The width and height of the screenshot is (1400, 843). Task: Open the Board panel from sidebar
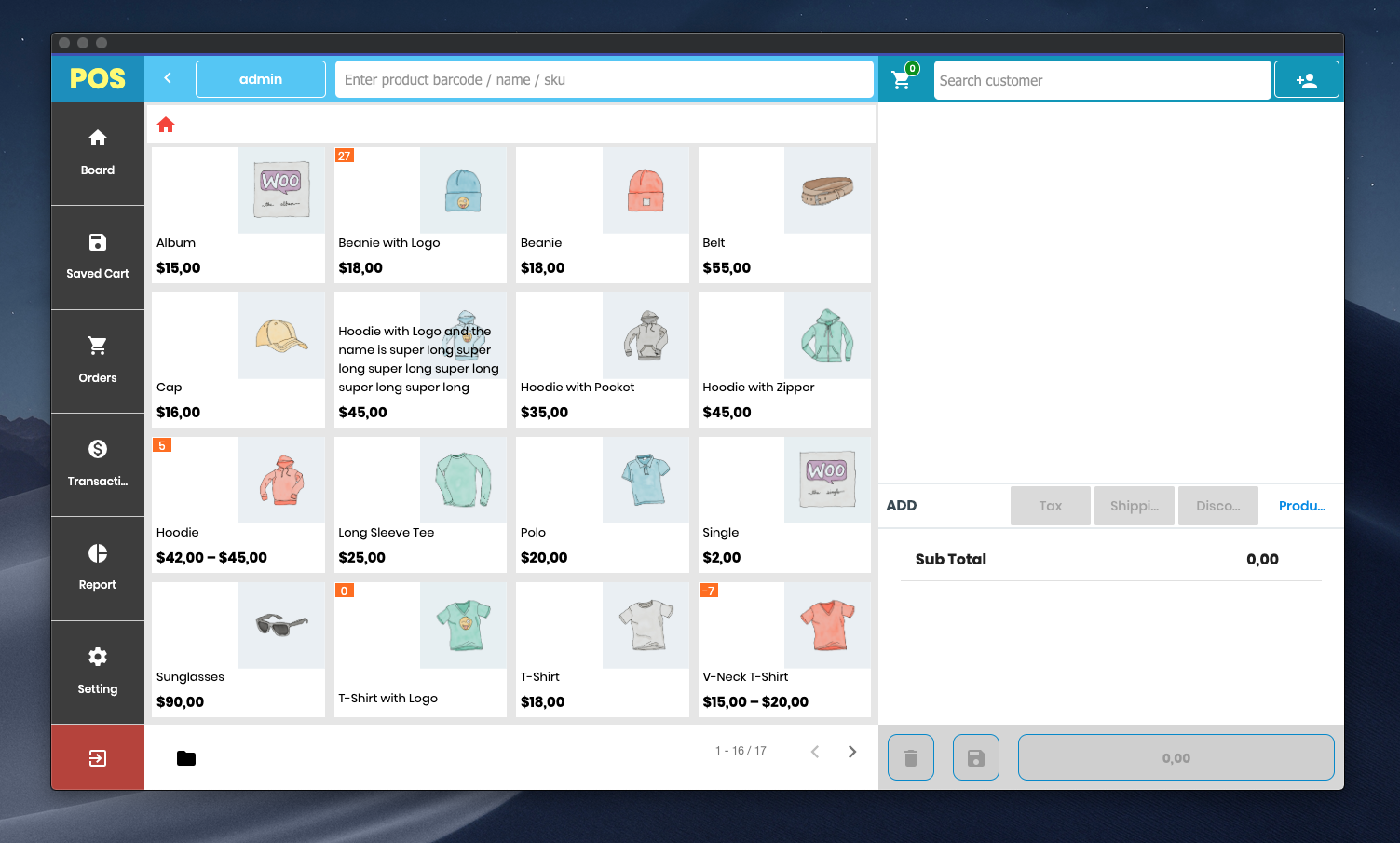tap(98, 152)
